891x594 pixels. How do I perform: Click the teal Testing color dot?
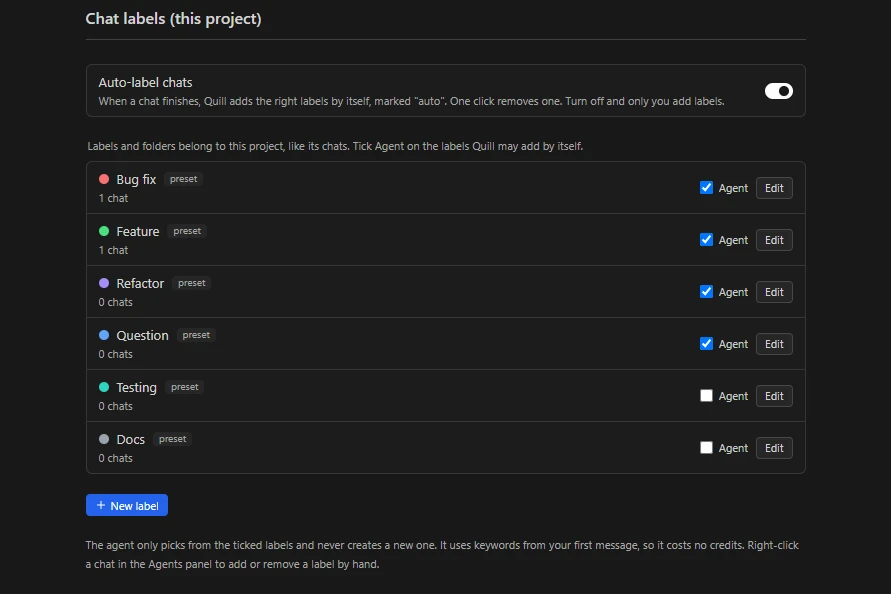(x=104, y=387)
